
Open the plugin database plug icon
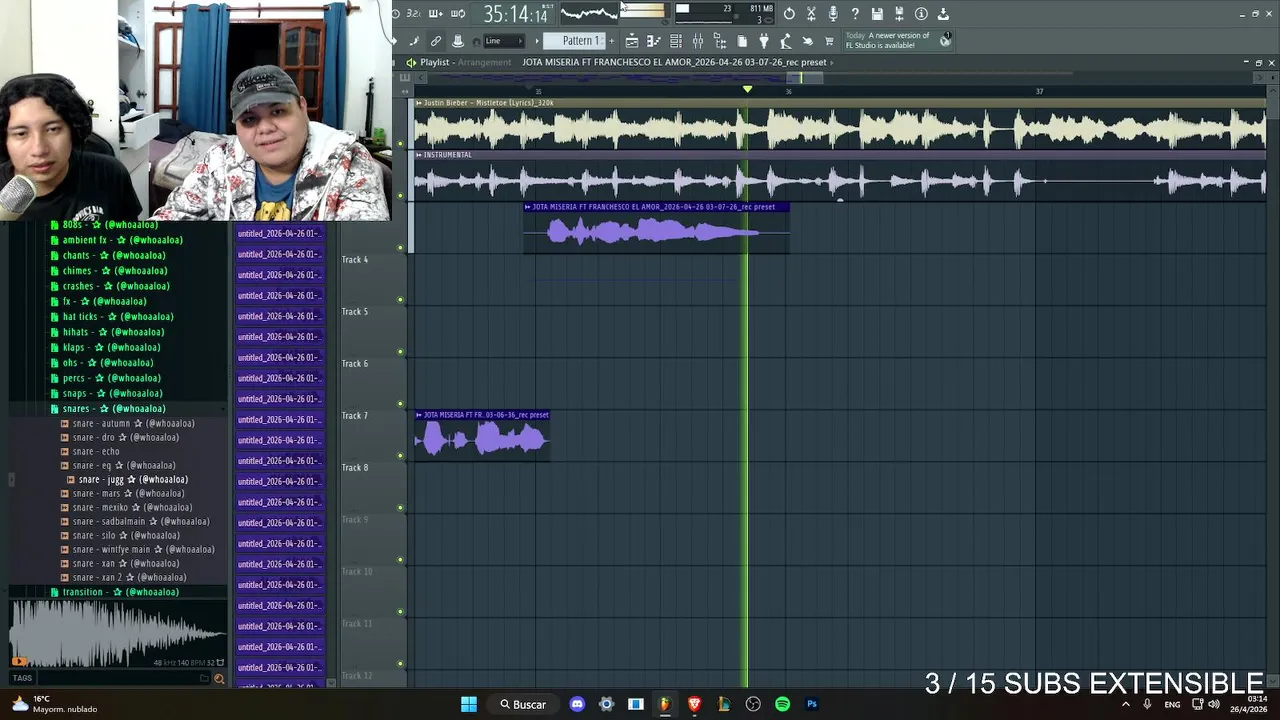764,41
